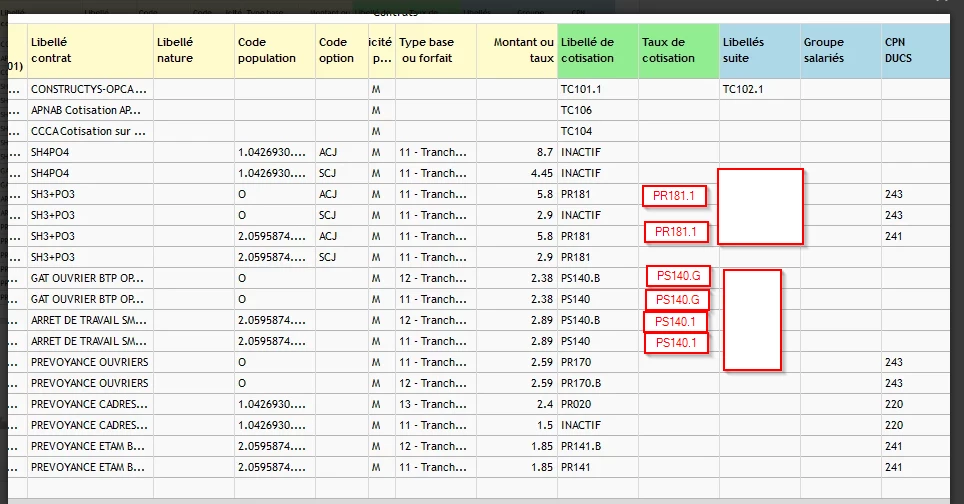
Task: Select 'PREVOYANCE ETAM B...' in the PR141.B row
Action: pyautogui.click(x=88, y=446)
